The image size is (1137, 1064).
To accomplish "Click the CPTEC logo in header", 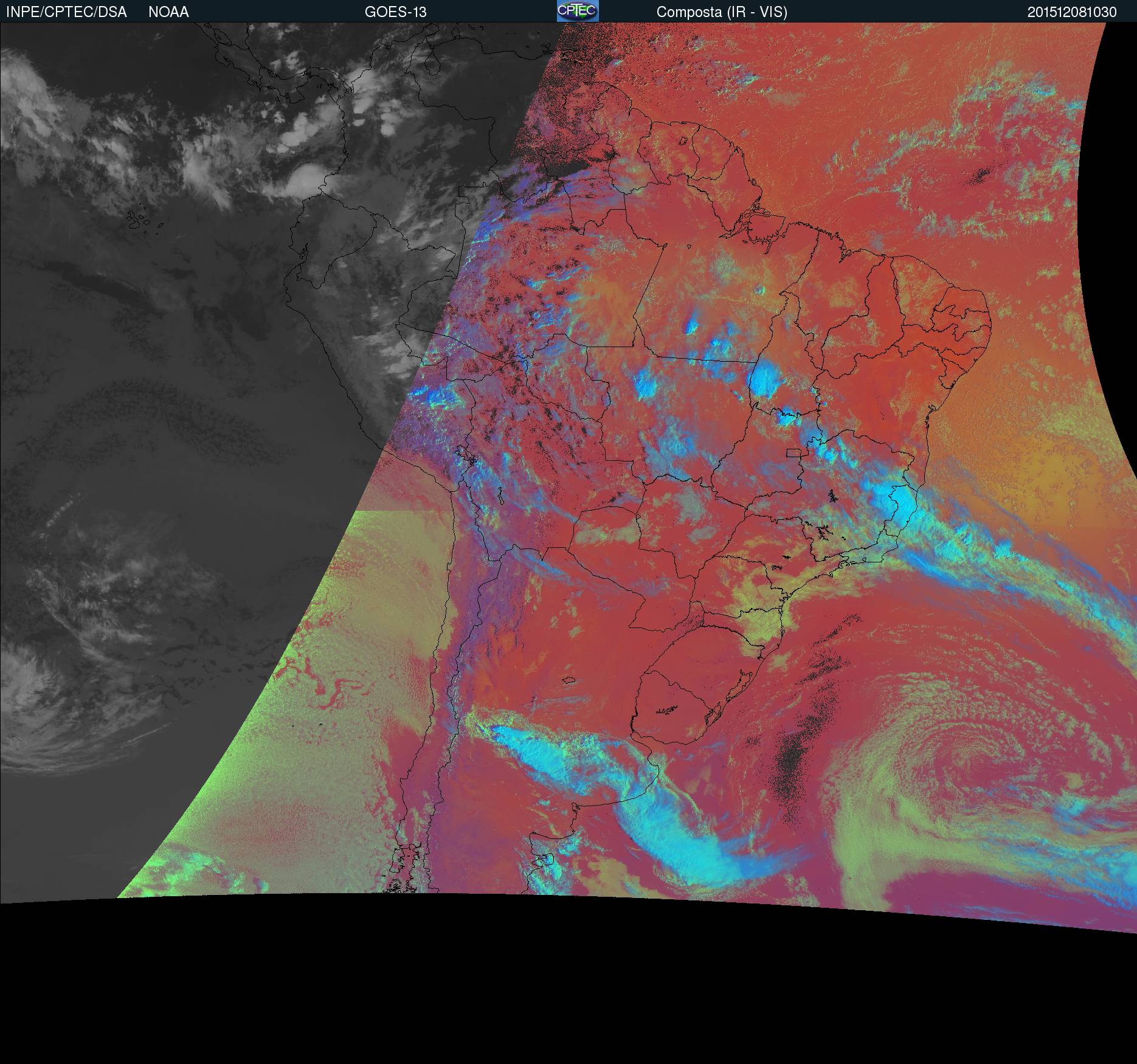I will [x=578, y=11].
